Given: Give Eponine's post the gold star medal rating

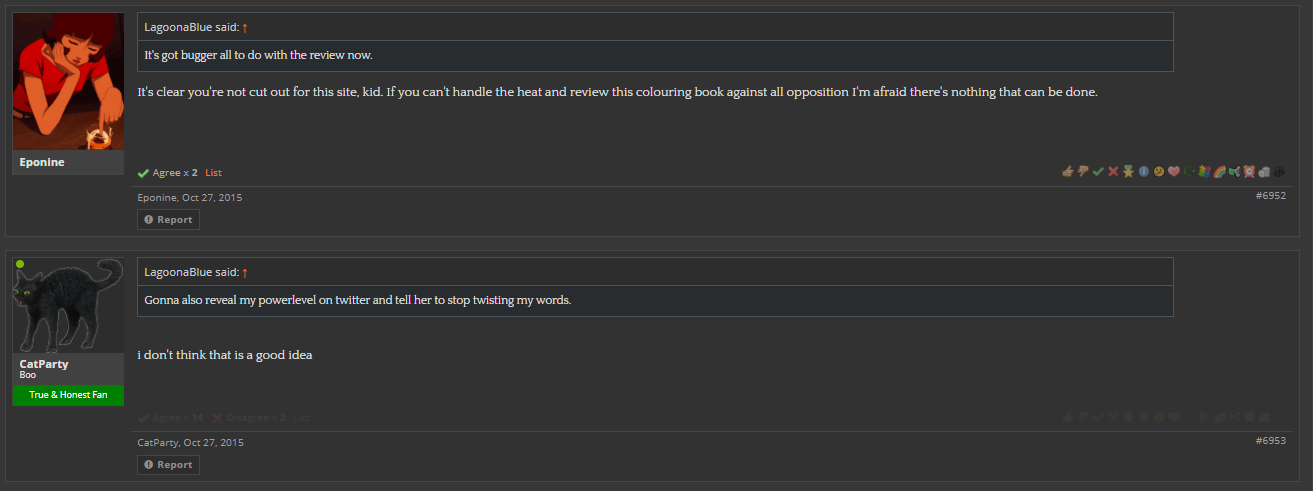Looking at the screenshot, I should click(1128, 171).
